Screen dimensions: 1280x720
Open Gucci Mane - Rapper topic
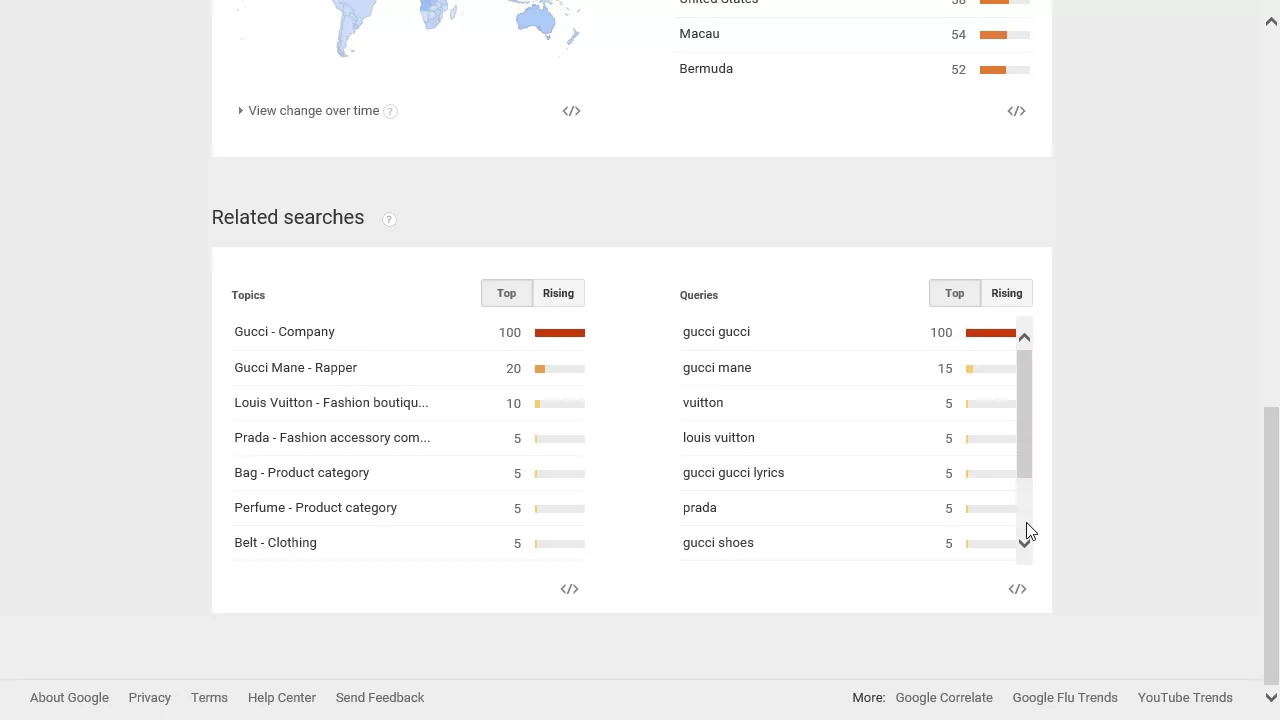tap(295, 368)
